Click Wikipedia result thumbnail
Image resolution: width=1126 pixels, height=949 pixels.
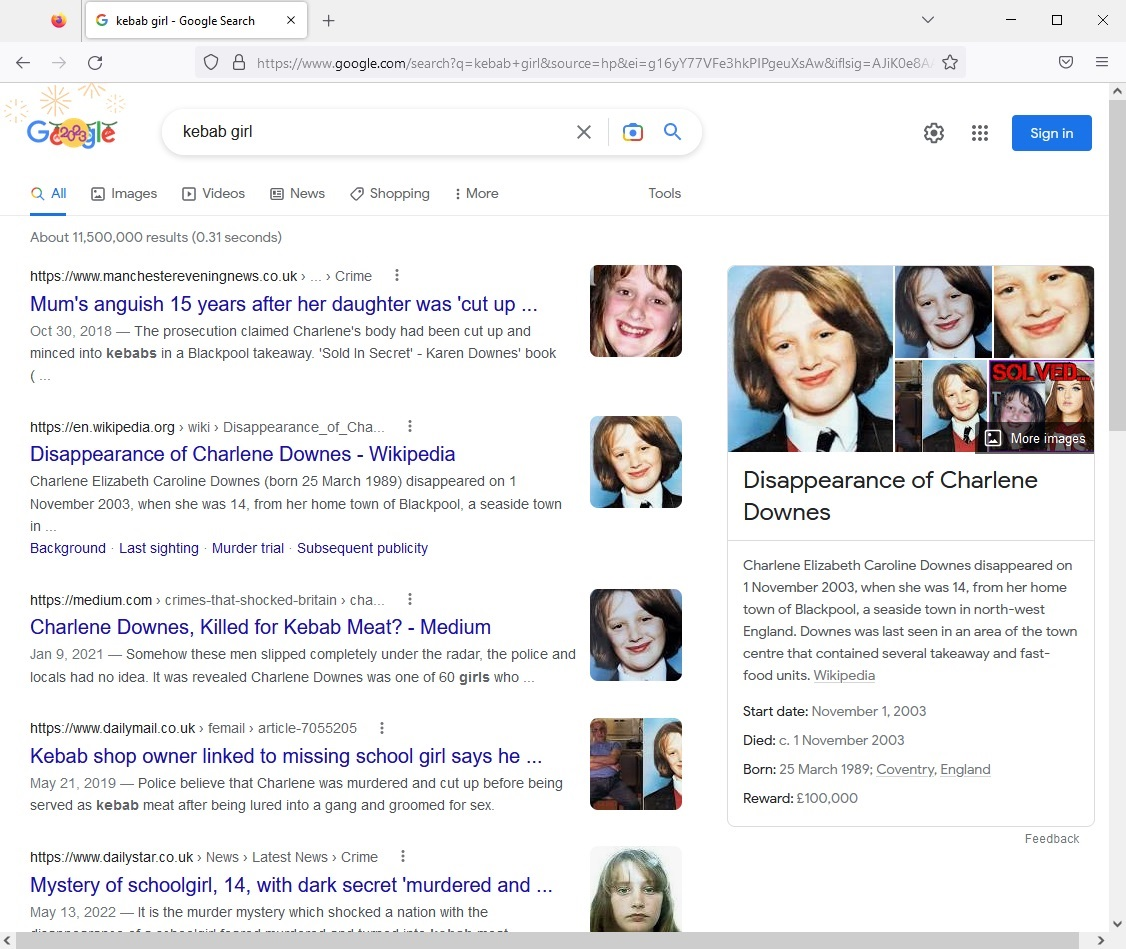pos(636,462)
